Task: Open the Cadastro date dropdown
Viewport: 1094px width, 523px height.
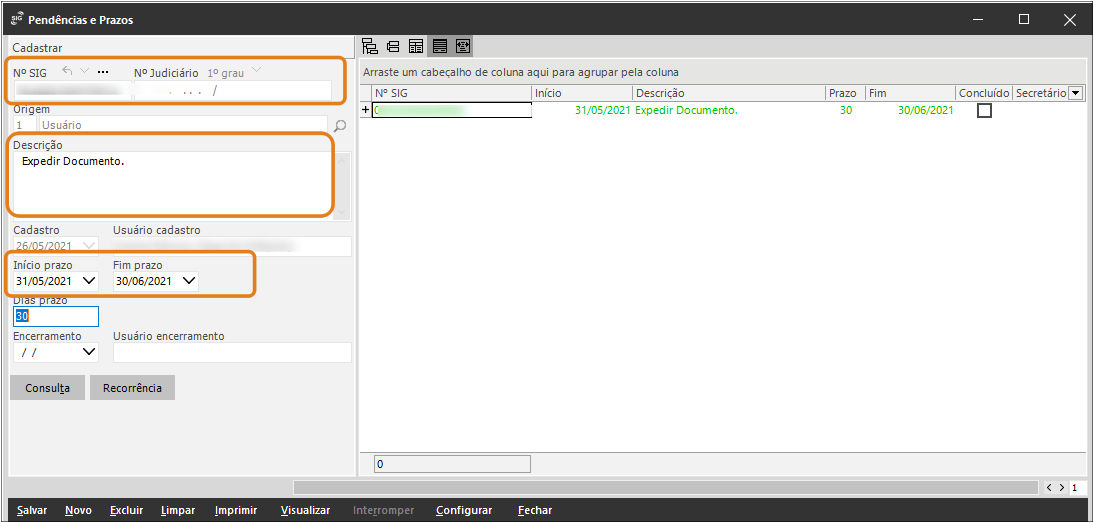Action: (89, 245)
